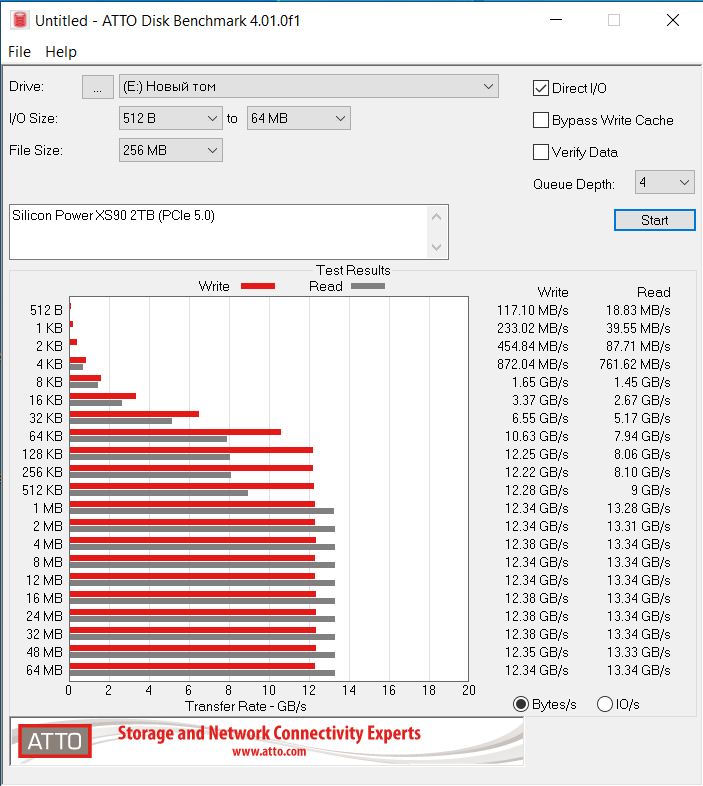Click write value 6.55 GB/s

pyautogui.click(x=540, y=418)
